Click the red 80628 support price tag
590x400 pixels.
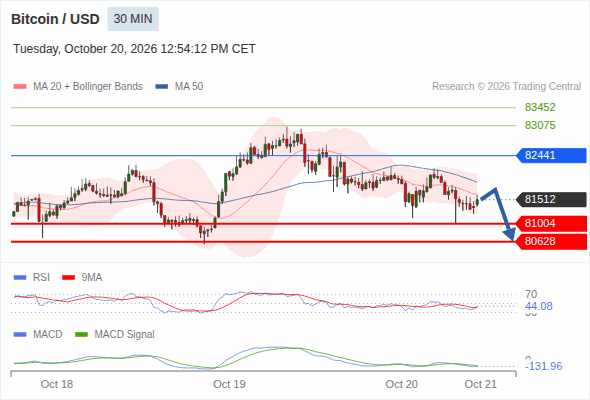[x=551, y=241]
